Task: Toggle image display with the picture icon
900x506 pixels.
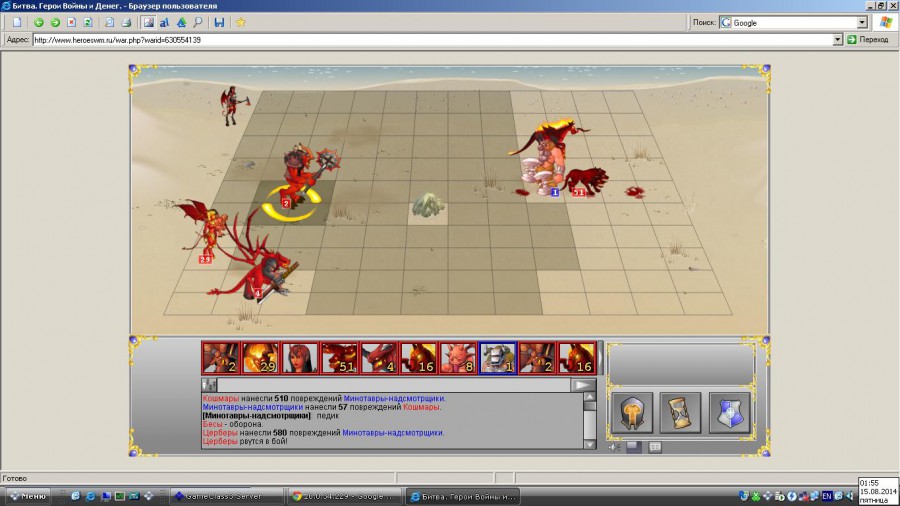Action: [x=148, y=22]
